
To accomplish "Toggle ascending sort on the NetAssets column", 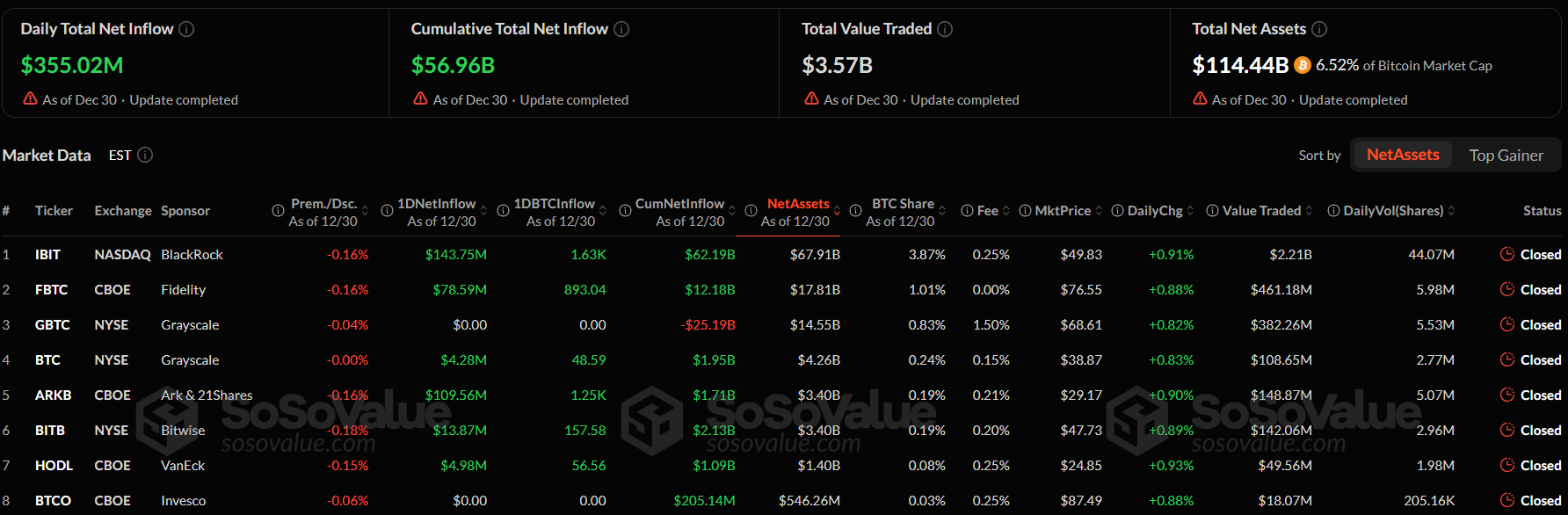I will [x=837, y=211].
